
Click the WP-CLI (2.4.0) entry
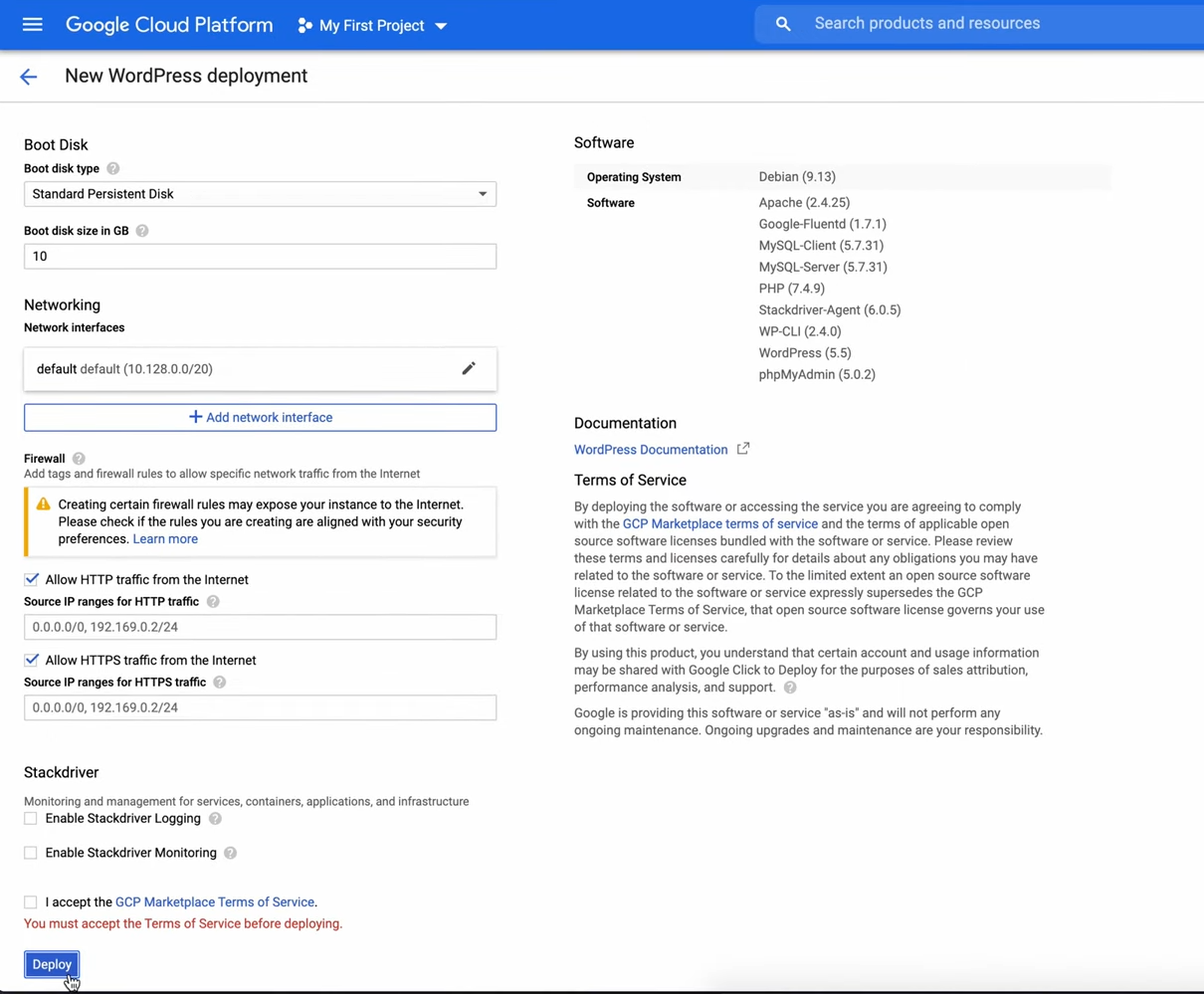tap(800, 332)
